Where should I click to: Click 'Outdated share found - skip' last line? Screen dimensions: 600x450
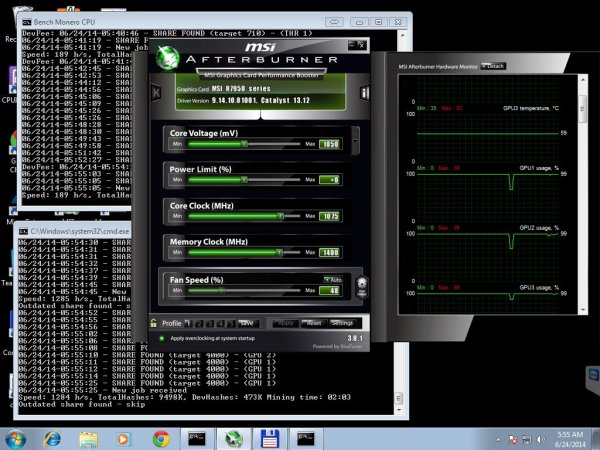coord(82,404)
